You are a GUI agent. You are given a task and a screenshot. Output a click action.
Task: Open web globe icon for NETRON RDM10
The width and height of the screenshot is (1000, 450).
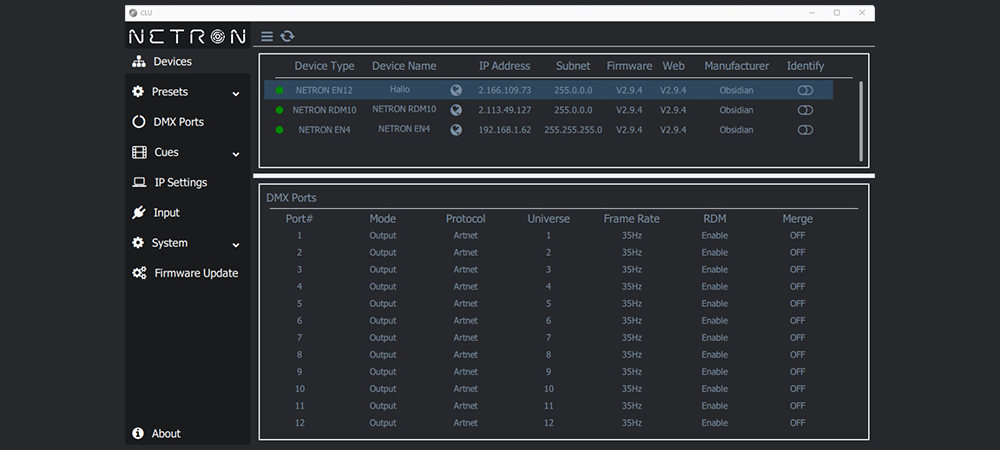click(x=456, y=110)
